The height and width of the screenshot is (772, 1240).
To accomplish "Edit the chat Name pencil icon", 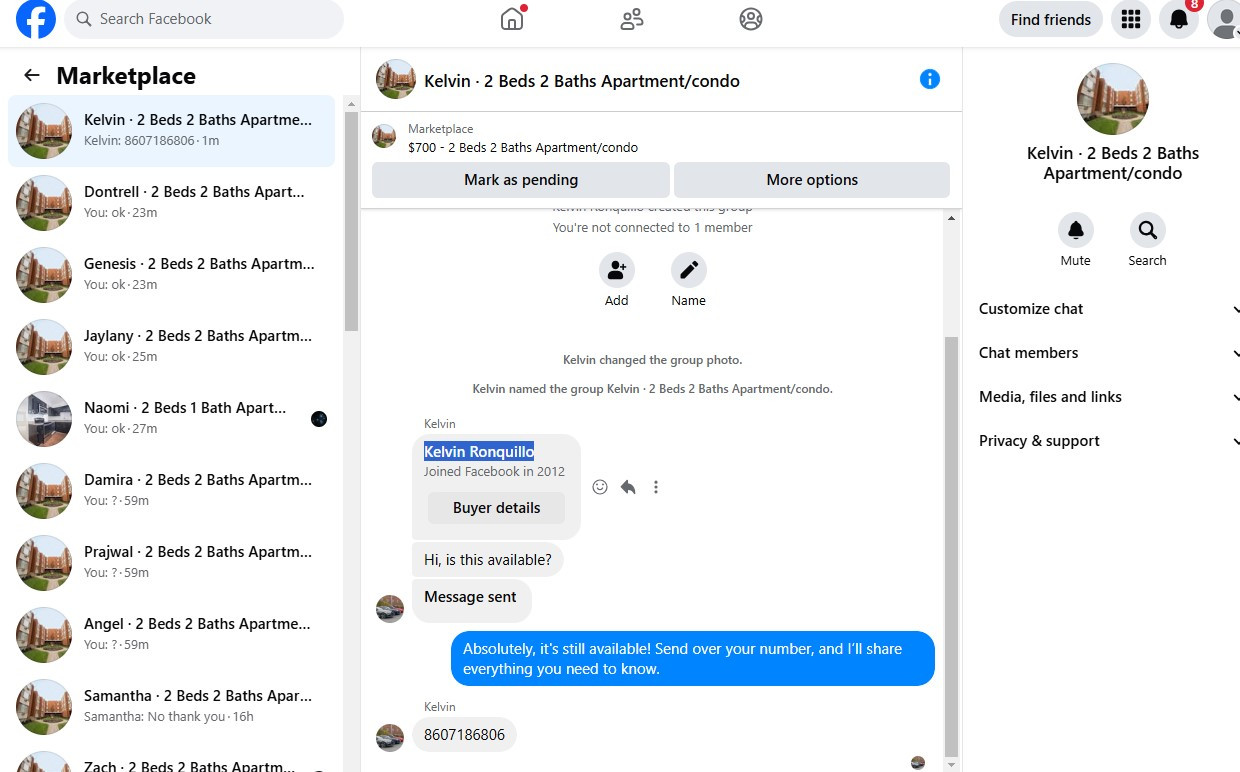I will [689, 270].
